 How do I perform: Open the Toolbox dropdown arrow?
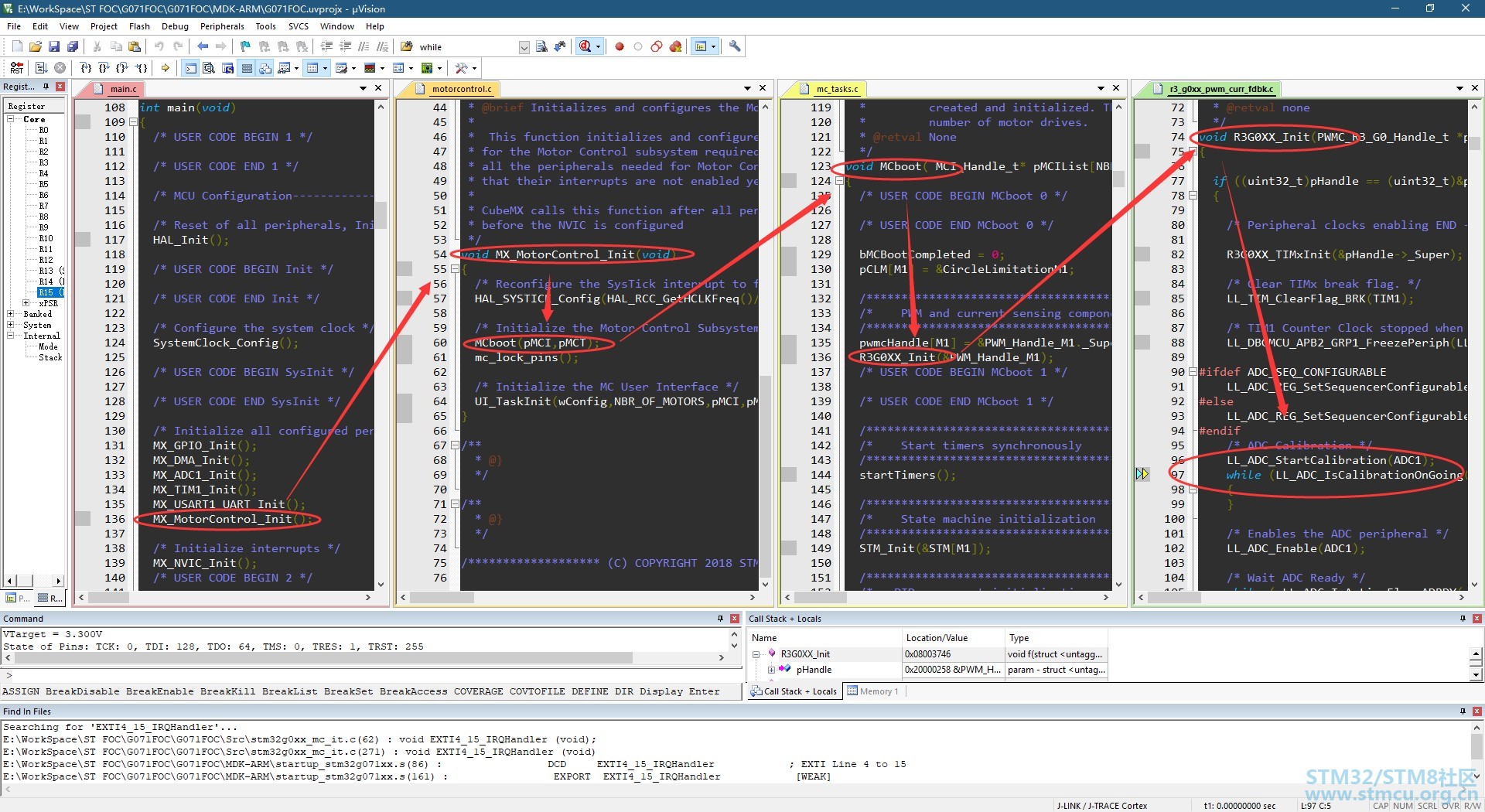[474, 68]
